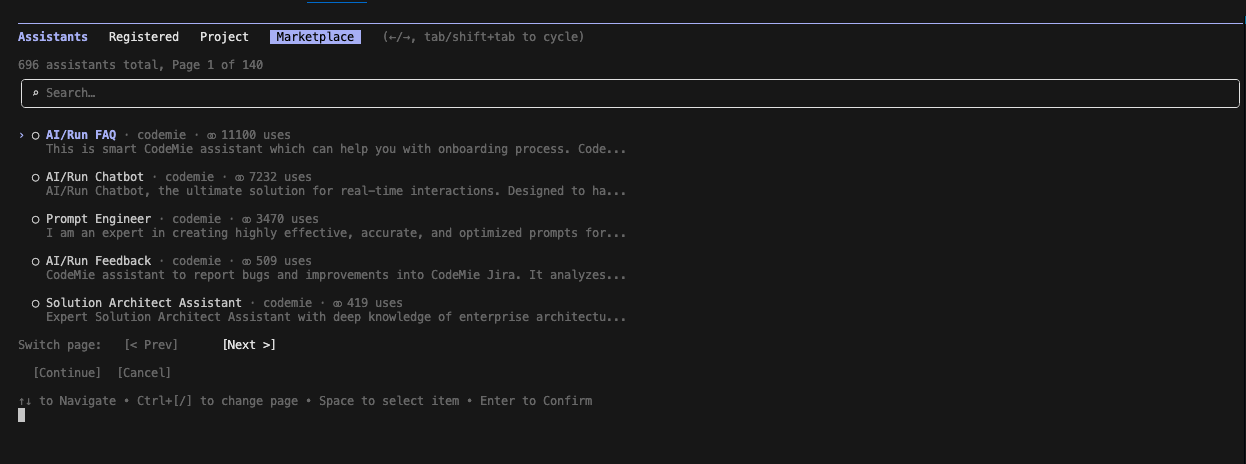Select the AI/Run Feedback radio circle

point(35,261)
